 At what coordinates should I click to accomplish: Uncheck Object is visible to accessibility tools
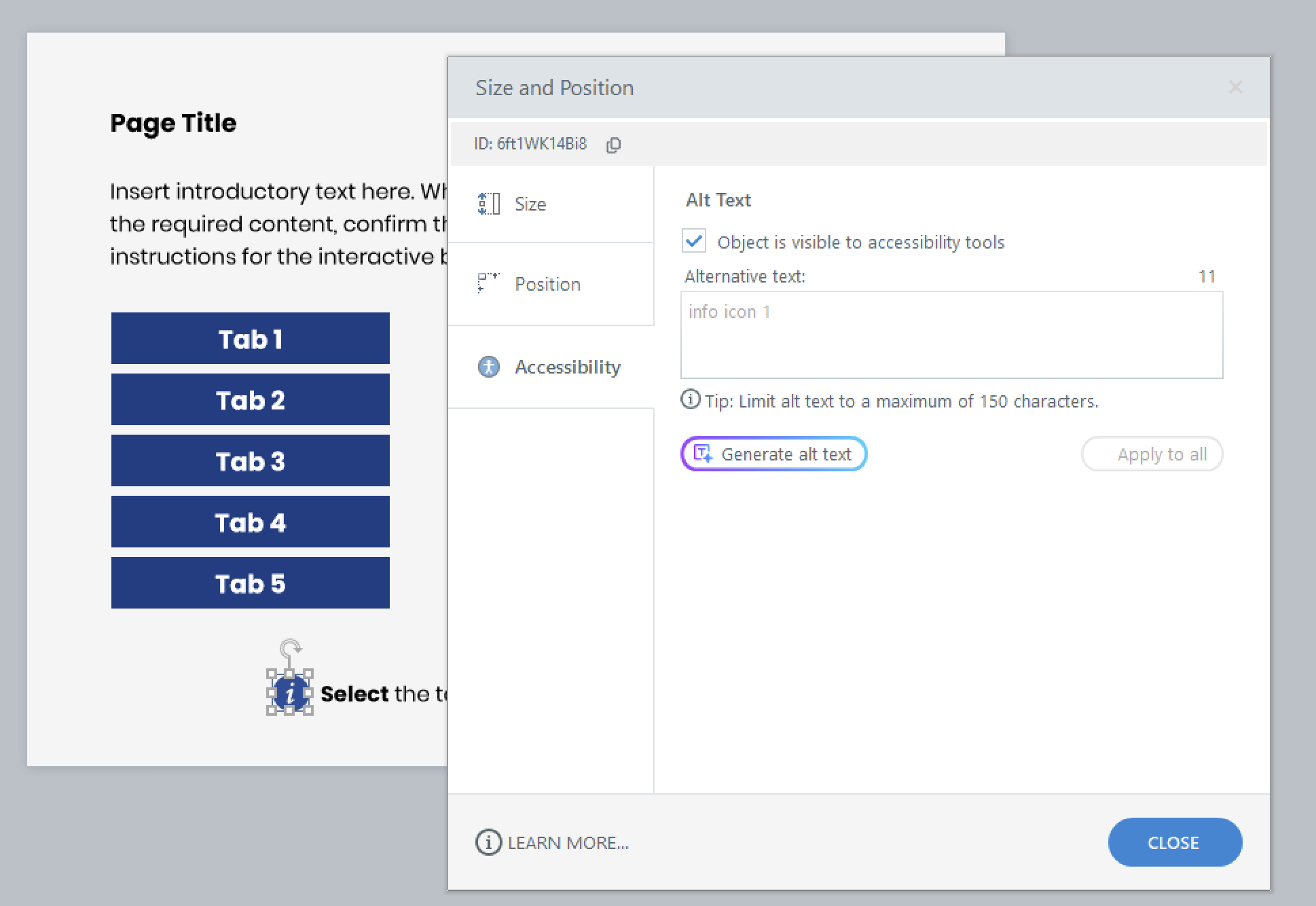pyautogui.click(x=694, y=241)
